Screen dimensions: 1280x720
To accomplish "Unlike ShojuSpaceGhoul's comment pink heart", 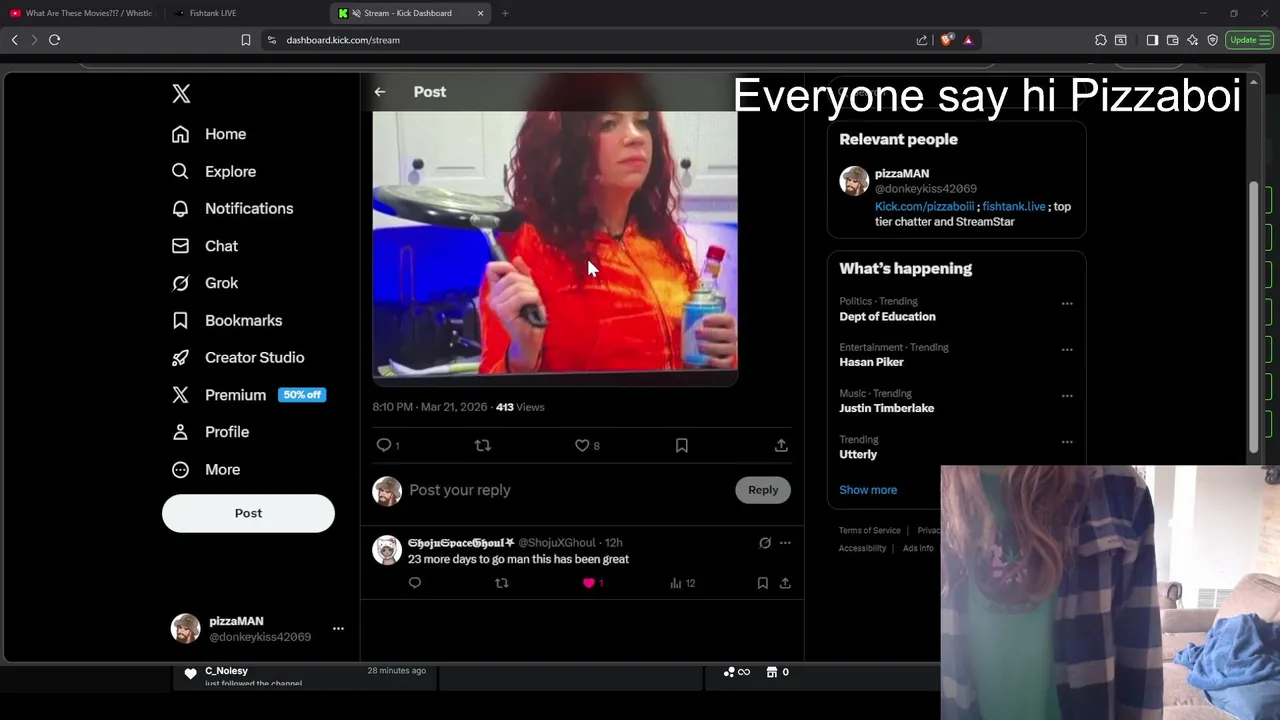I will pos(589,583).
